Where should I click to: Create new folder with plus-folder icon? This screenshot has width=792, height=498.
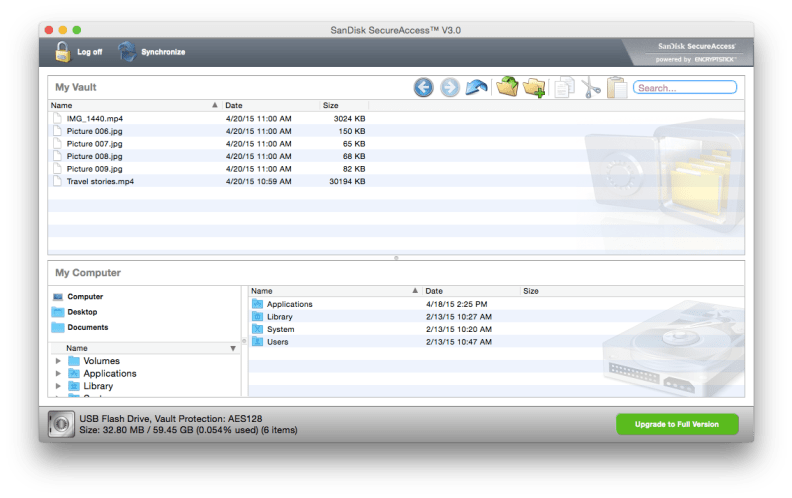(534, 87)
